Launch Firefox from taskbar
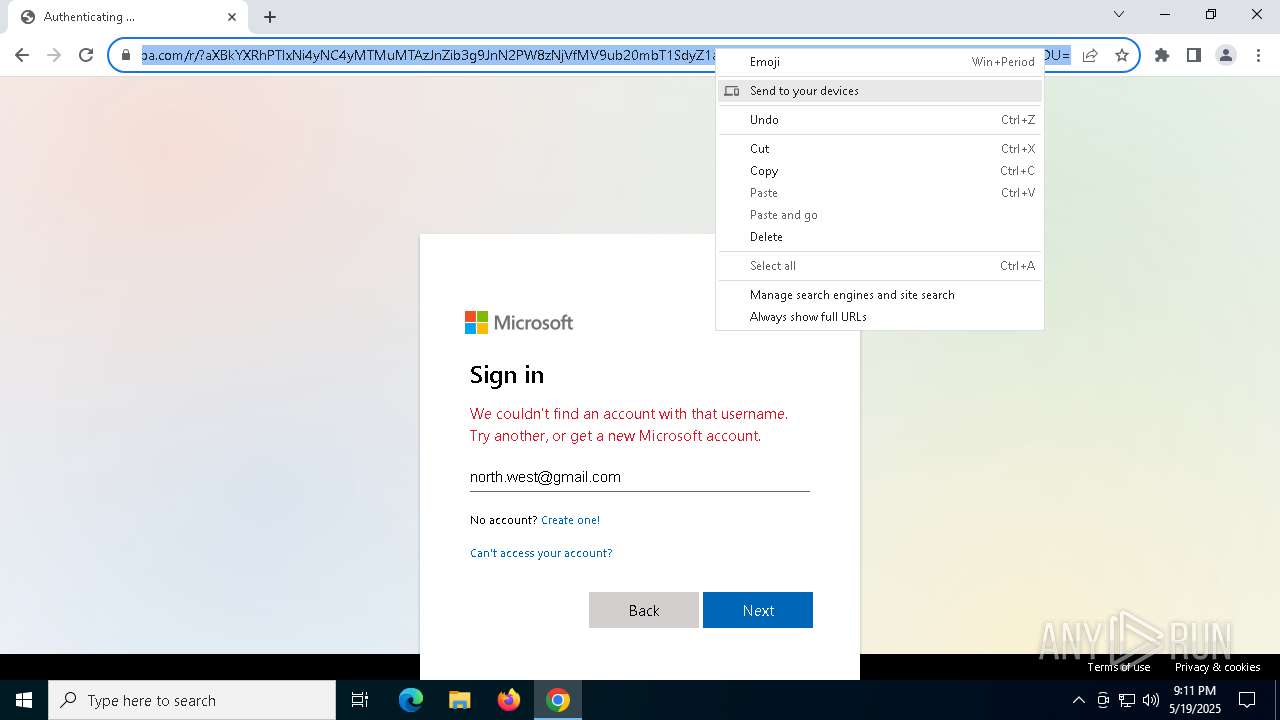The width and height of the screenshot is (1280, 720). (x=509, y=700)
